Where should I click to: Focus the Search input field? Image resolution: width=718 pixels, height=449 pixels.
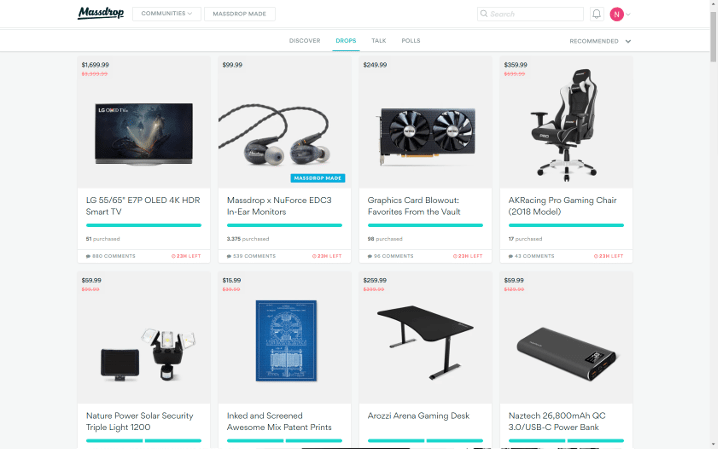(530, 14)
